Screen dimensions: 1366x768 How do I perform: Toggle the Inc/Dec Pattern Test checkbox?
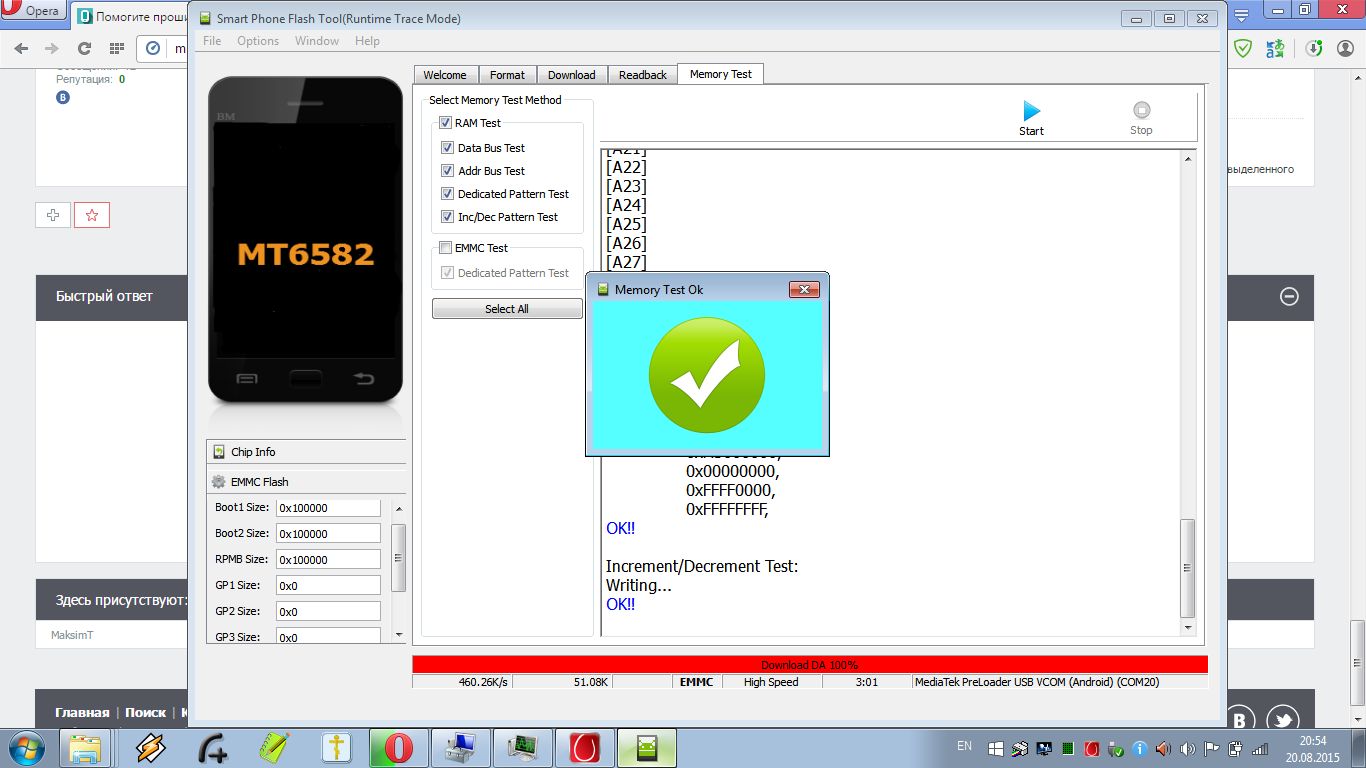448,217
